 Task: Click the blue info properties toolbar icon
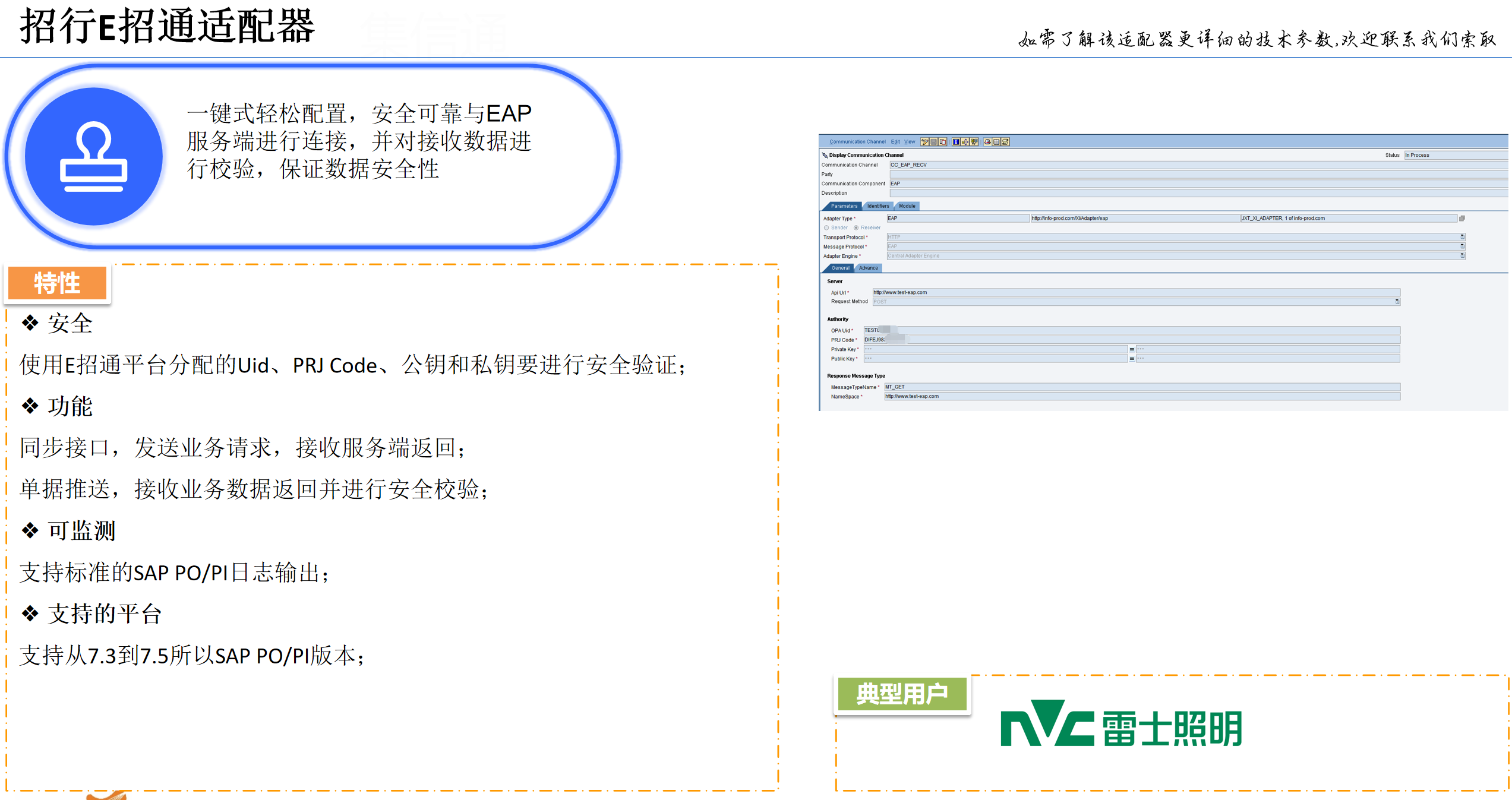(956, 142)
